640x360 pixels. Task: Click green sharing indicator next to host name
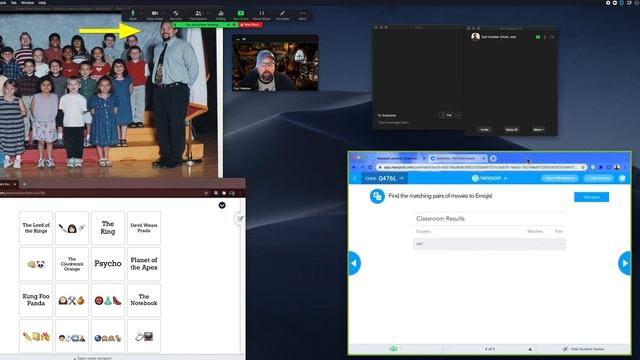click(x=538, y=37)
